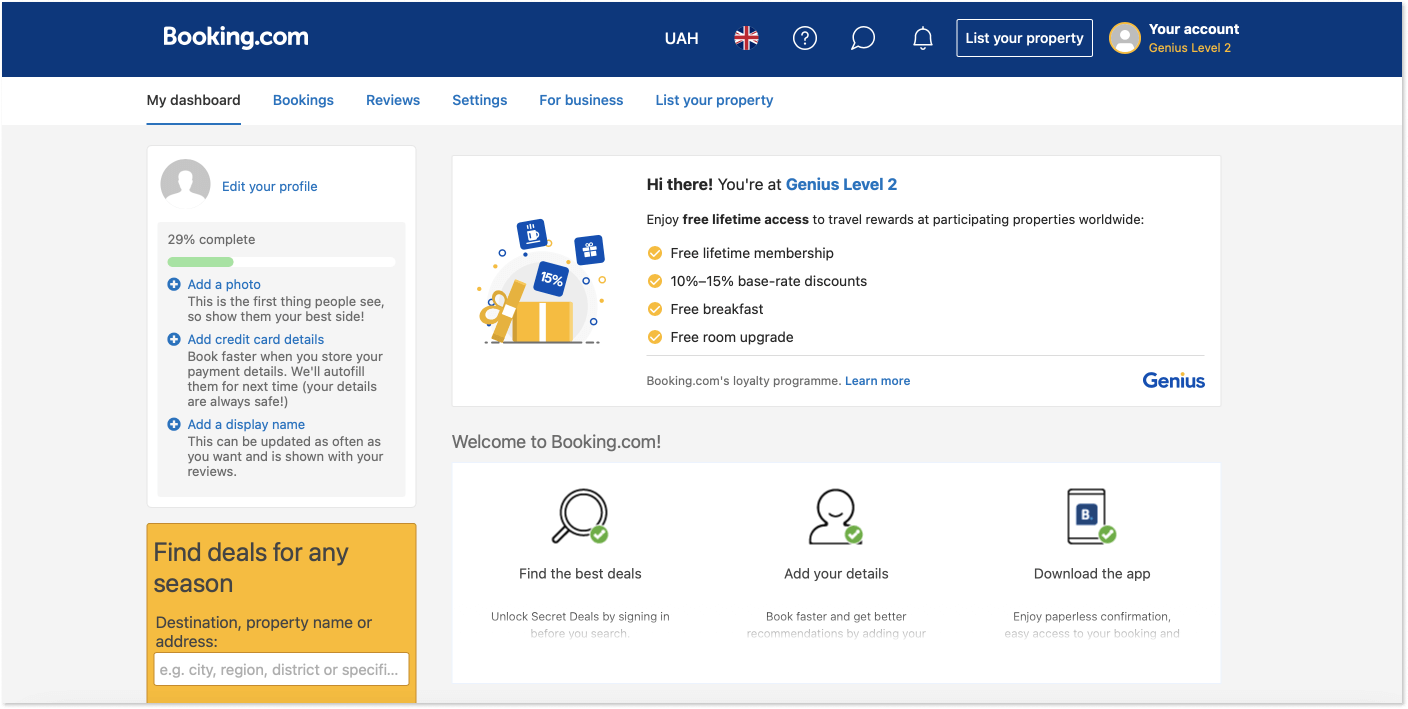Image resolution: width=1408 pixels, height=709 pixels.
Task: Open the For business tab
Action: pyautogui.click(x=581, y=100)
